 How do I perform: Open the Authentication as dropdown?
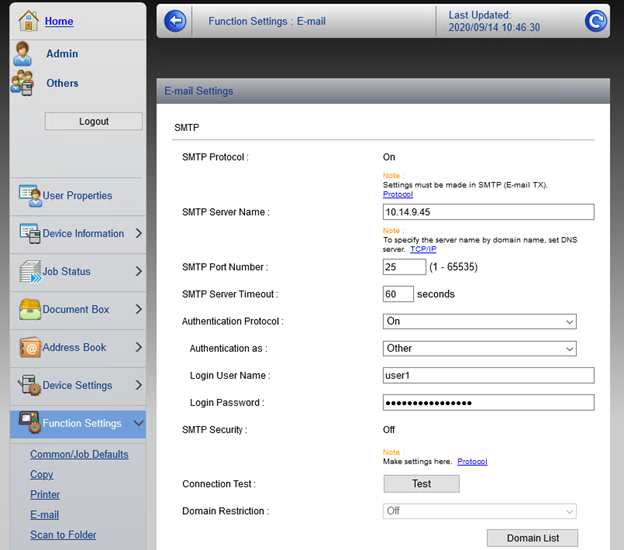[x=480, y=349]
